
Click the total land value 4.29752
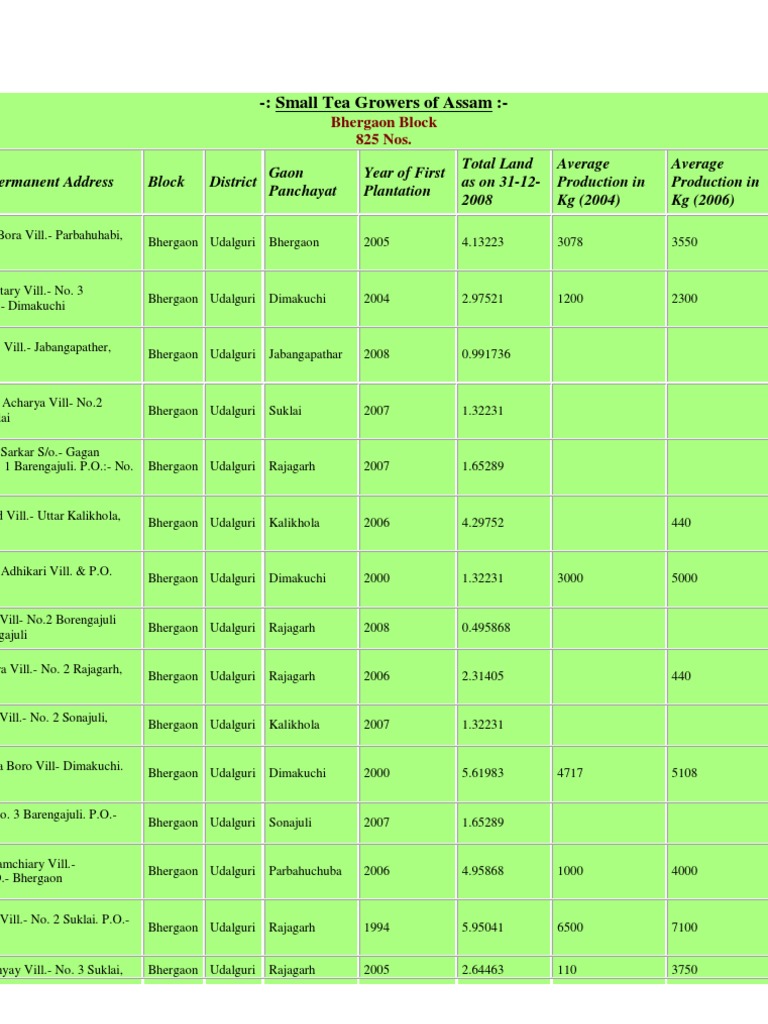pos(483,522)
